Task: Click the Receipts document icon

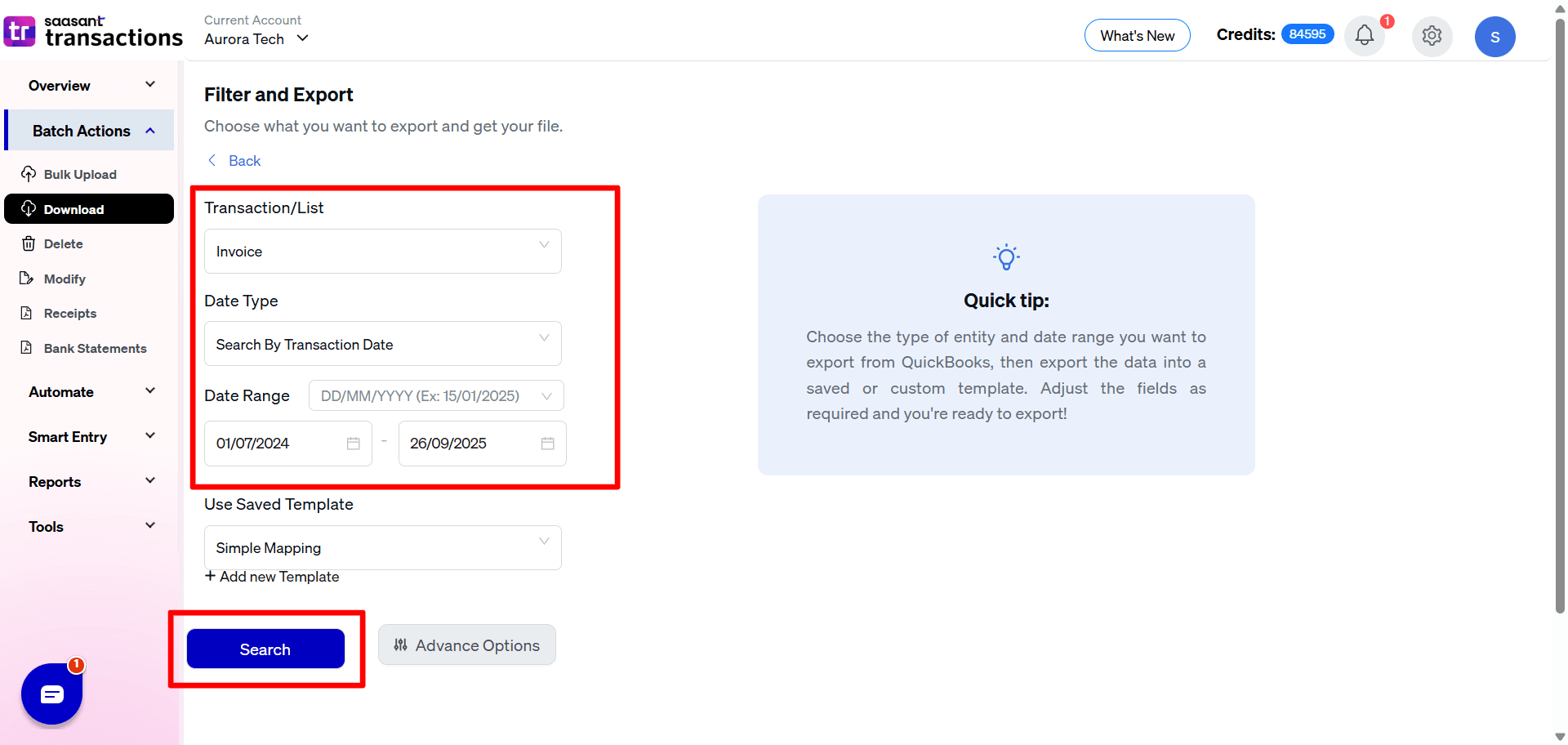Action: point(27,313)
